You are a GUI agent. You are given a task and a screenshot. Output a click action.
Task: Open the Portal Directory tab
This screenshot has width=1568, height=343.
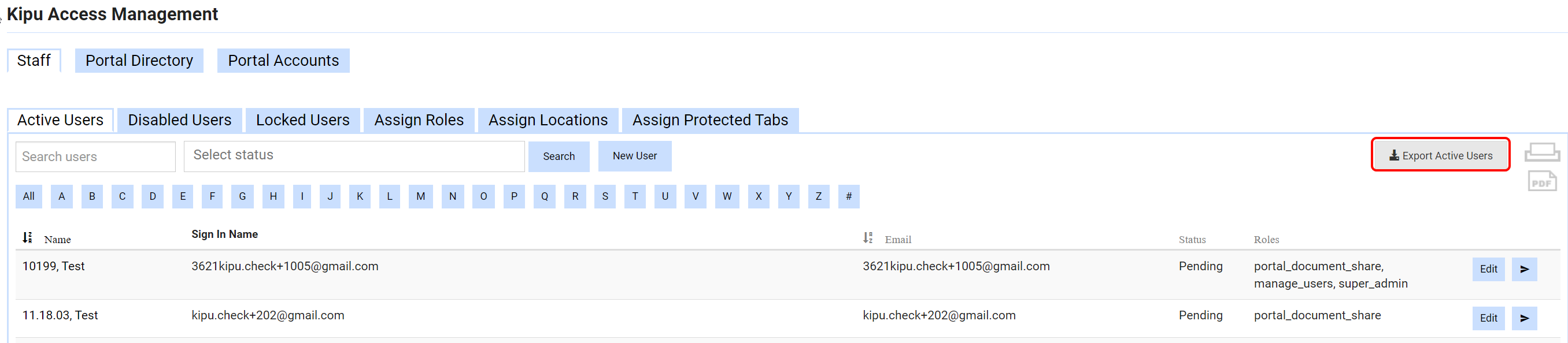click(139, 61)
